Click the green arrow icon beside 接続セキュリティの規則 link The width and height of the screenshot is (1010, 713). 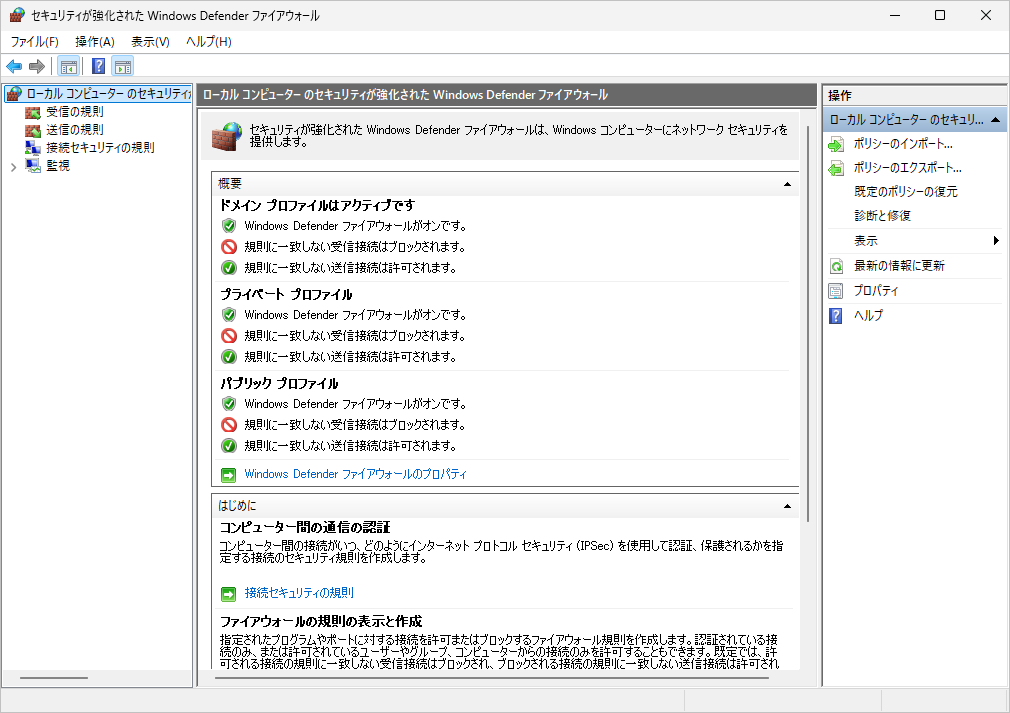click(x=229, y=594)
